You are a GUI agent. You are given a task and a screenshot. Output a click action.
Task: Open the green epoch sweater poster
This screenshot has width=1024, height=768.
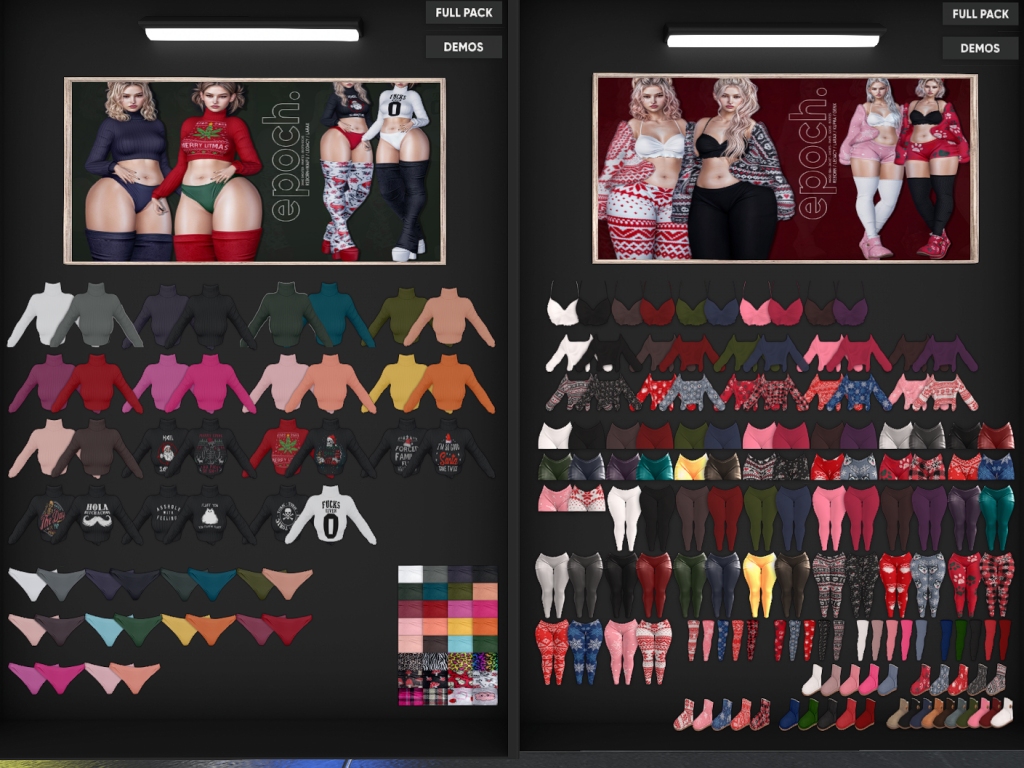coord(255,171)
